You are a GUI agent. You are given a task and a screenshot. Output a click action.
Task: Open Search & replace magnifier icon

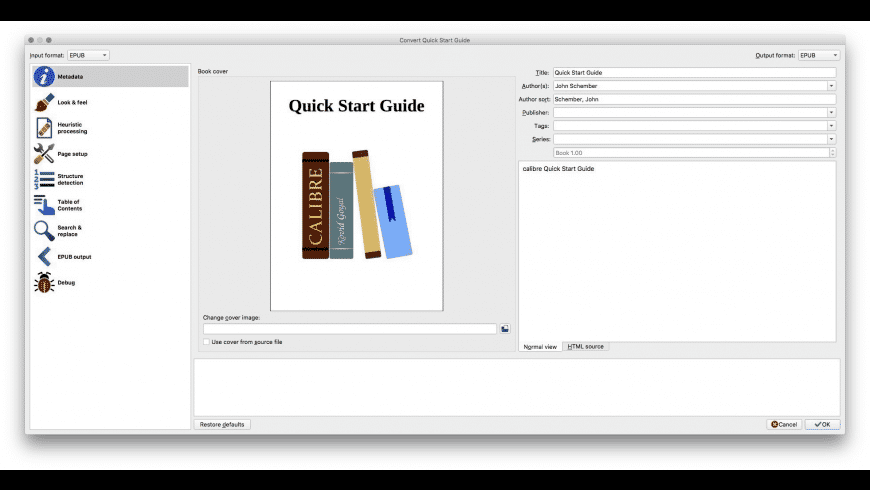[44, 231]
